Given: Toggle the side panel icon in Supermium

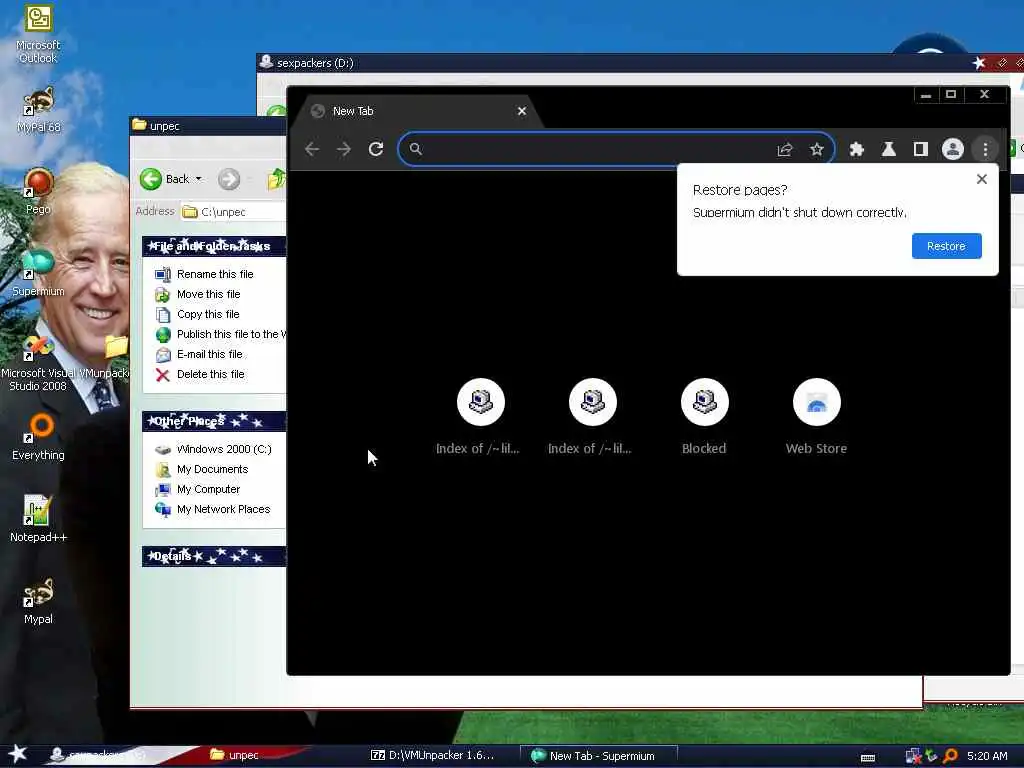Looking at the screenshot, I should click(x=921, y=150).
